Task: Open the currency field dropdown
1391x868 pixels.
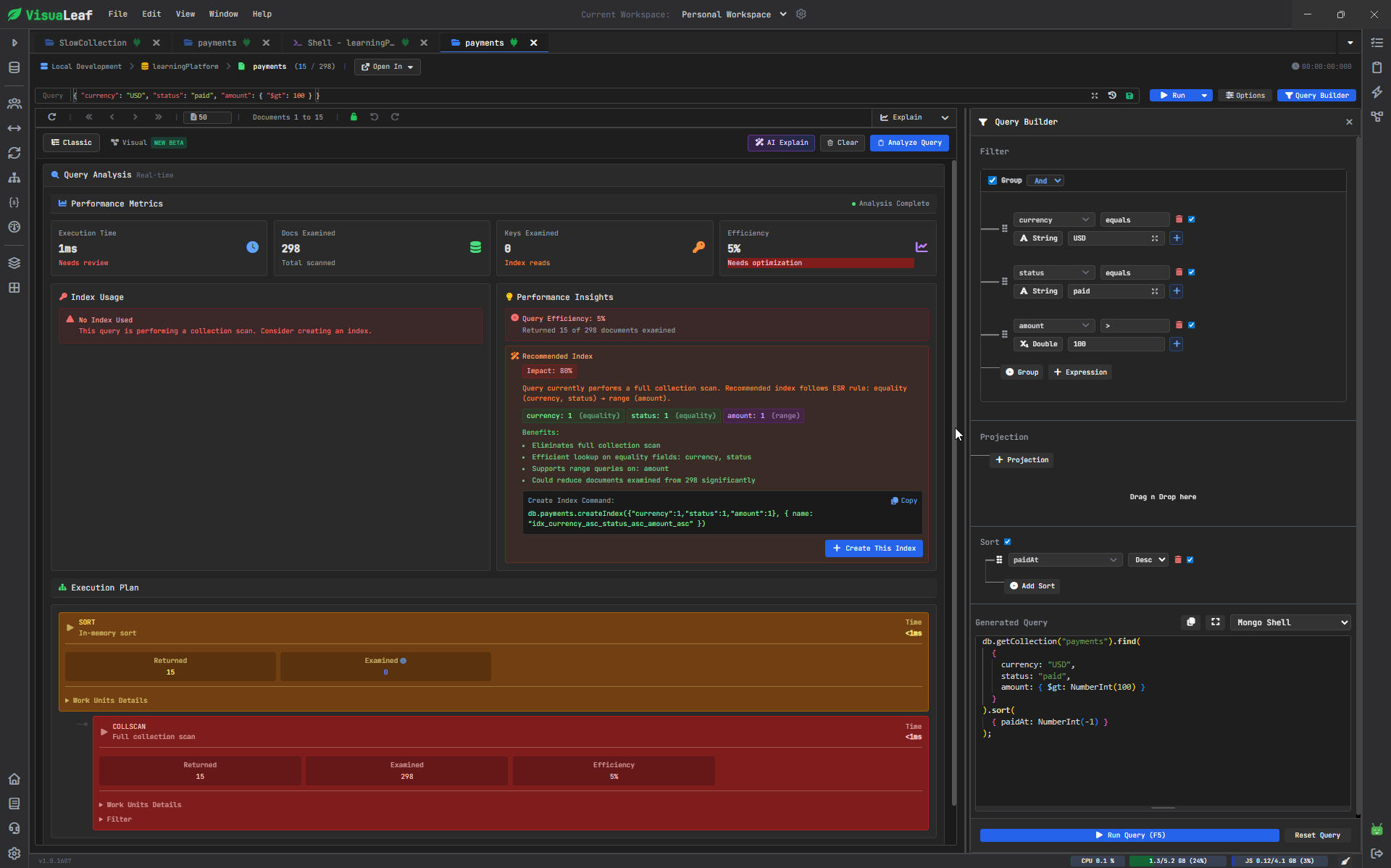Action: pos(1053,220)
